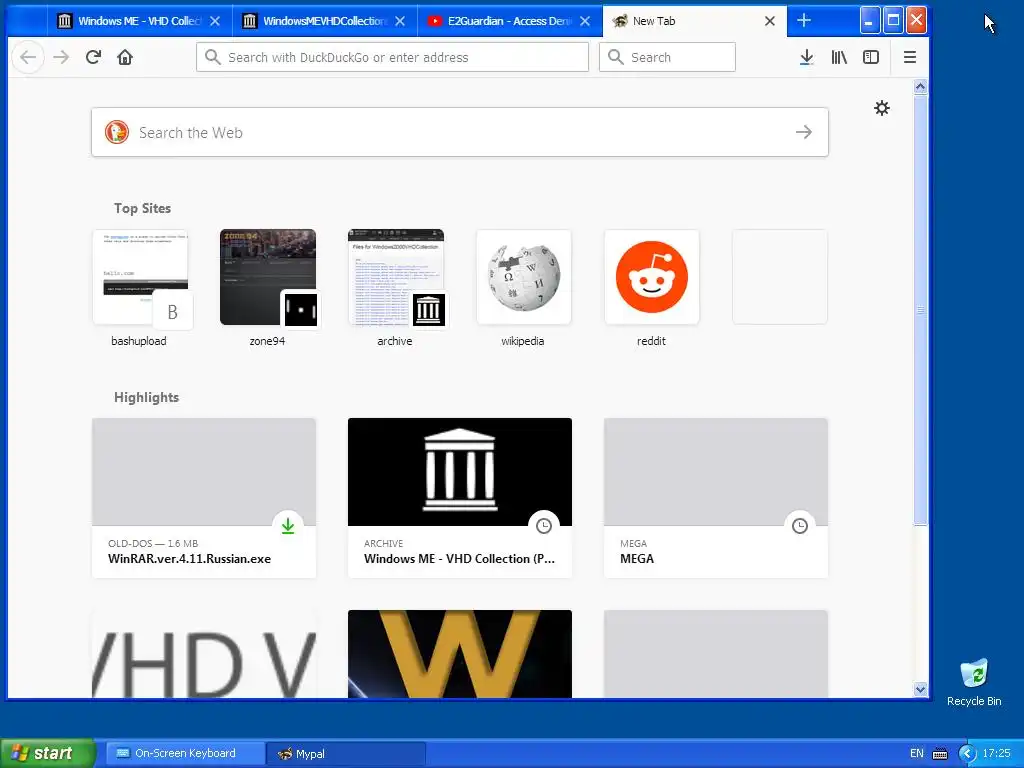Viewport: 1024px width, 768px height.
Task: Open the VHD highlight thumbnail
Action: point(204,654)
